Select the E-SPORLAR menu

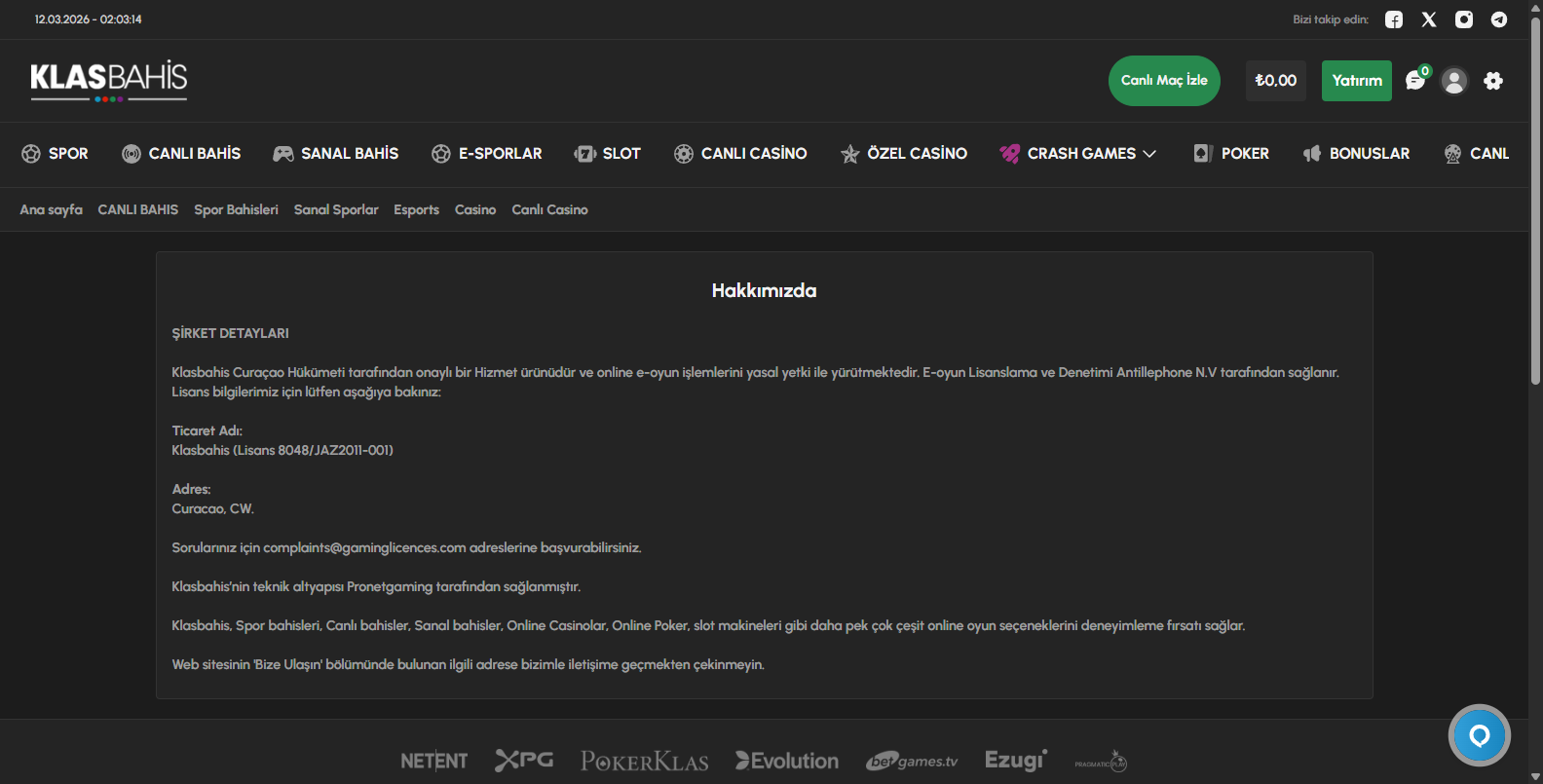[487, 154]
